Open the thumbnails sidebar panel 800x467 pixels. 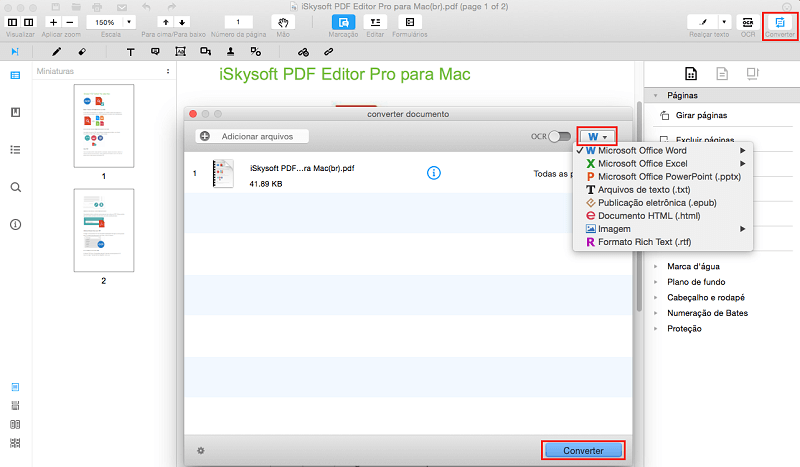tap(15, 75)
